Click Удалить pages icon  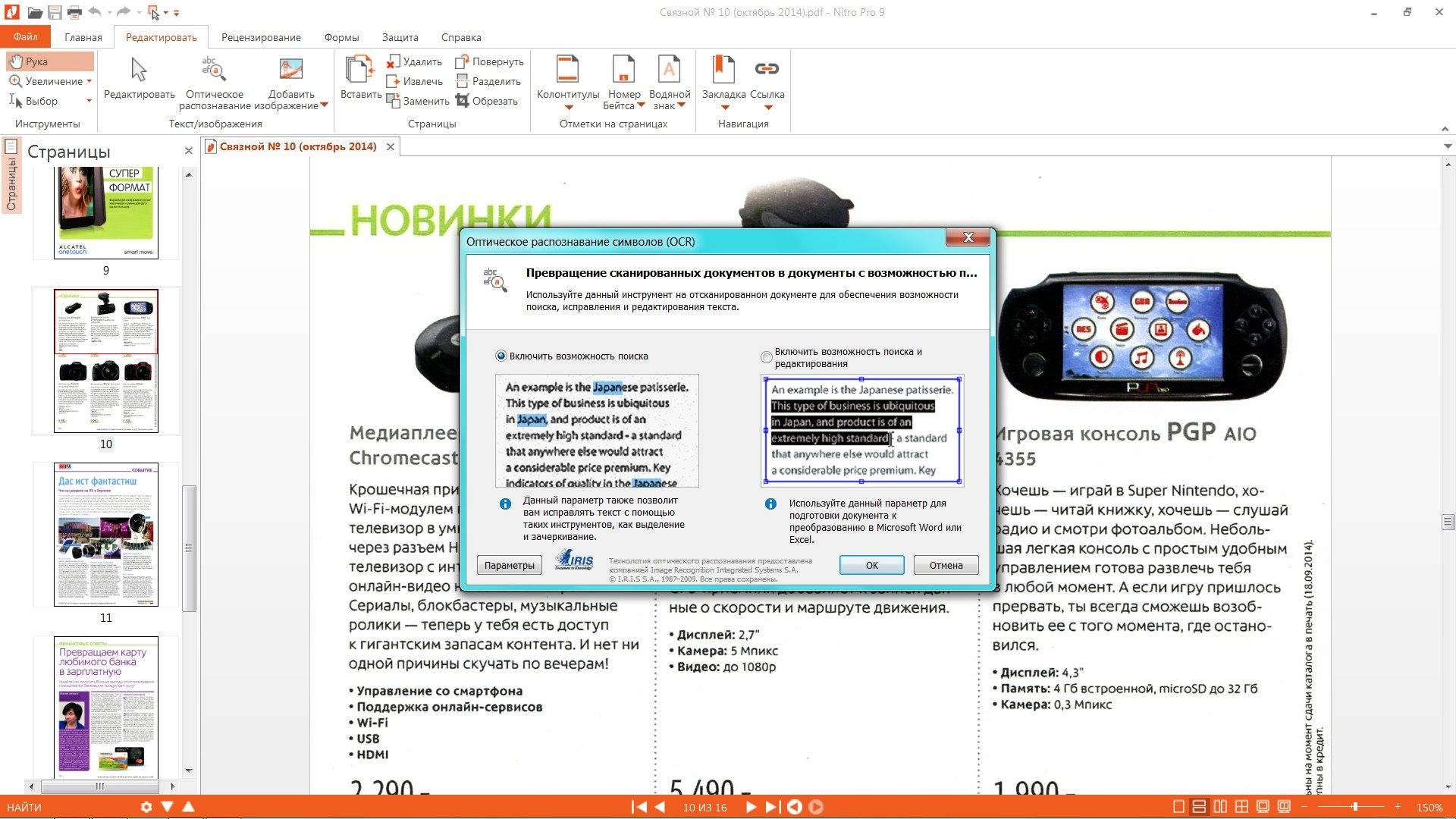point(414,61)
